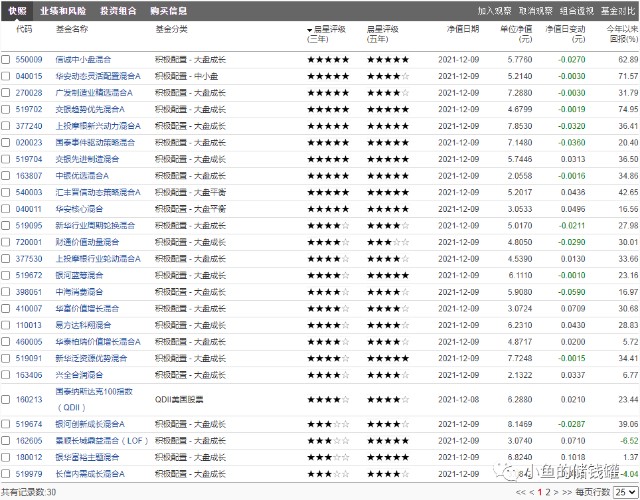
Task: Open fund 华安动态灵活配置混合A
Action: pos(98,76)
